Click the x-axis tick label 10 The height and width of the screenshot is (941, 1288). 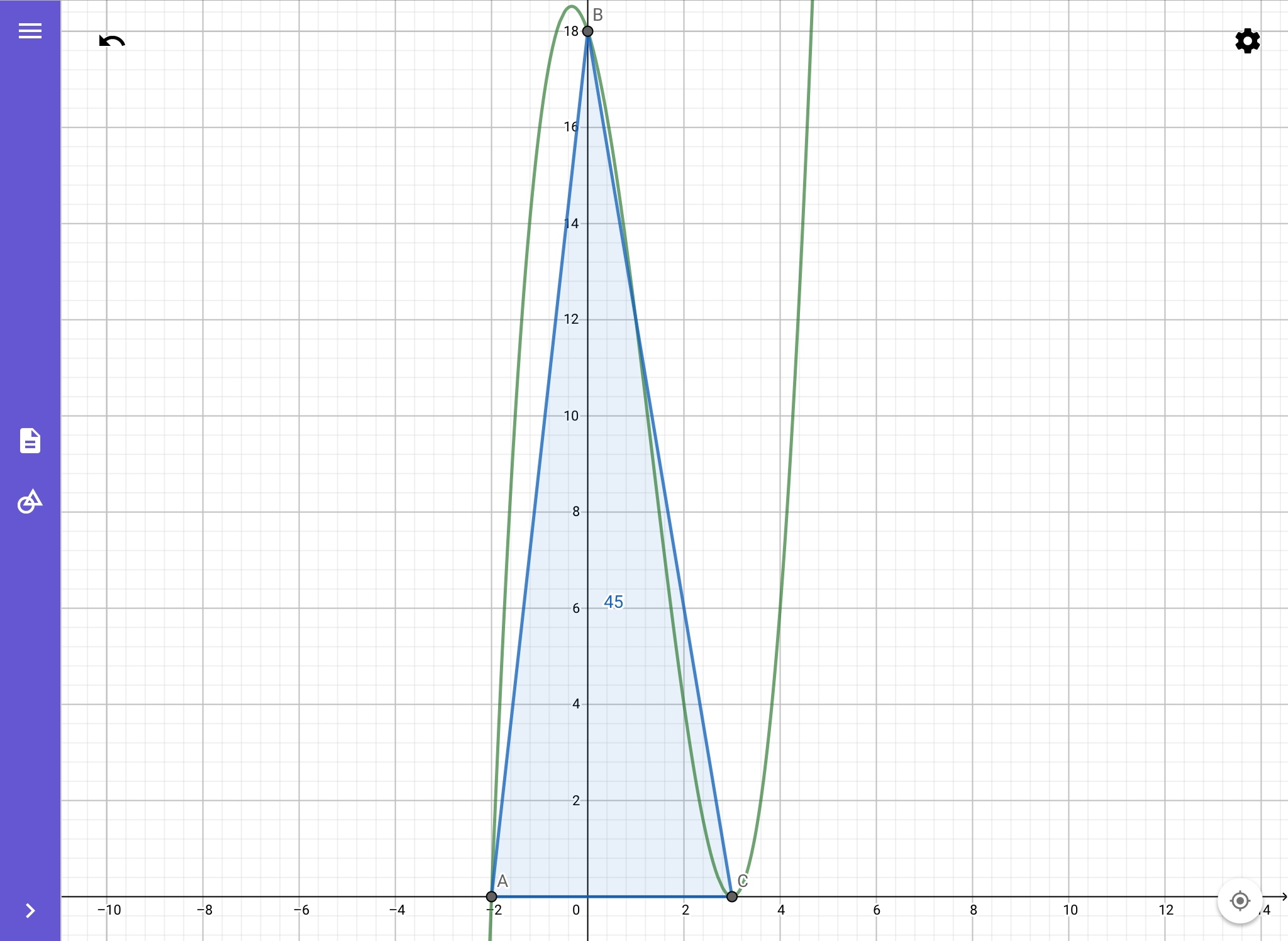[1070, 910]
